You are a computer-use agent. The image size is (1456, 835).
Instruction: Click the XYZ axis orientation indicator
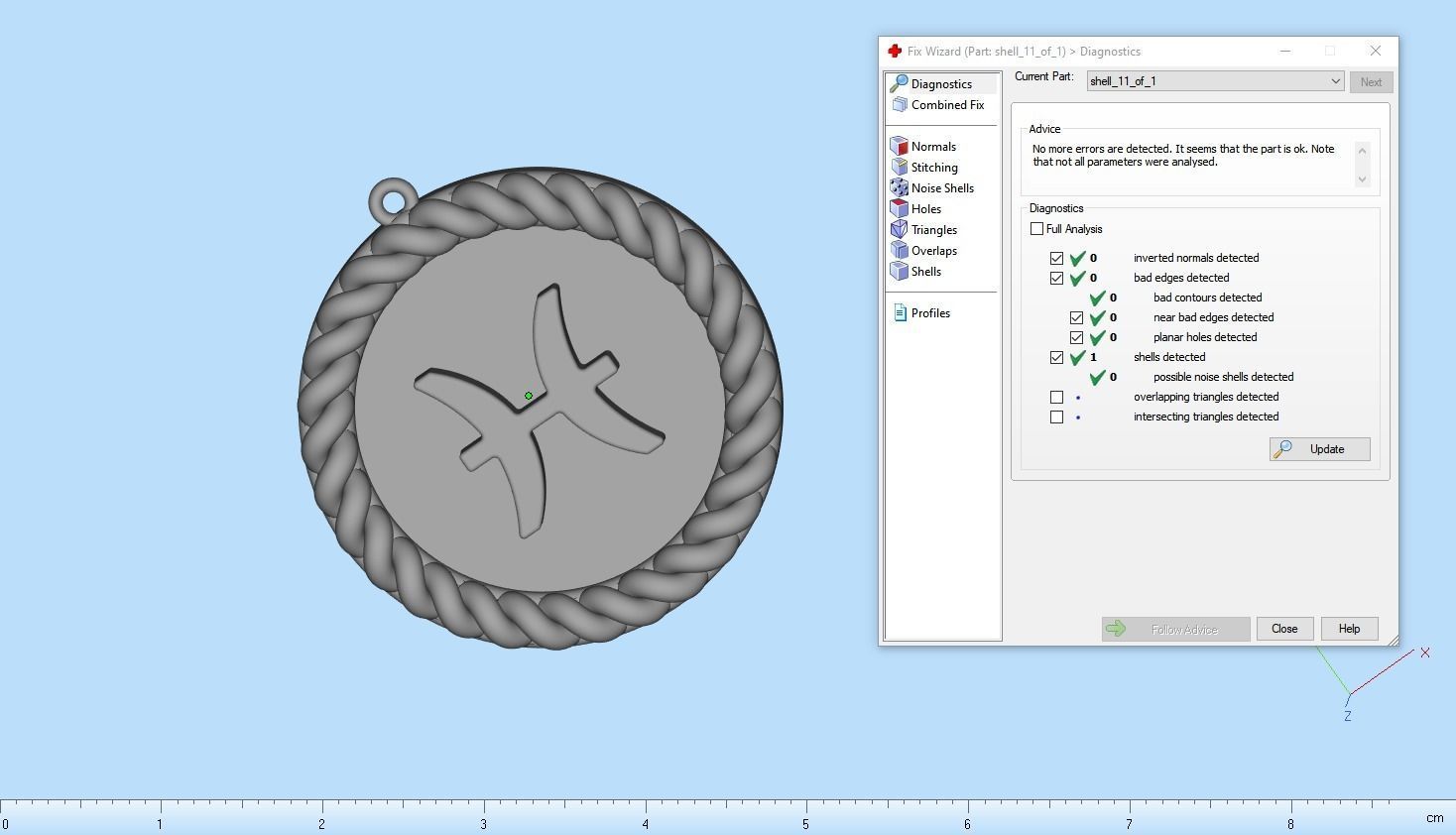[x=1374, y=682]
